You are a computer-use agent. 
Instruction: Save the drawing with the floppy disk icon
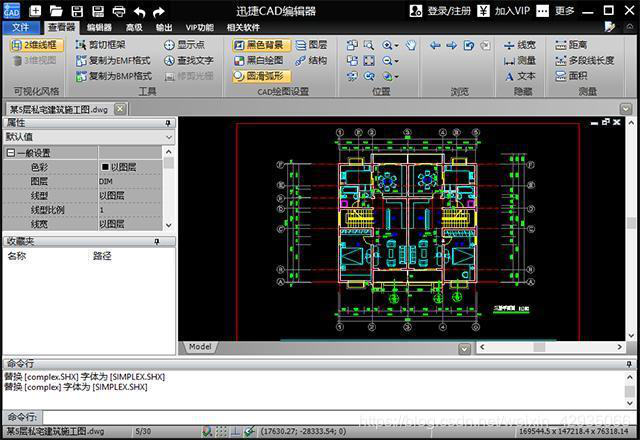(x=77, y=11)
